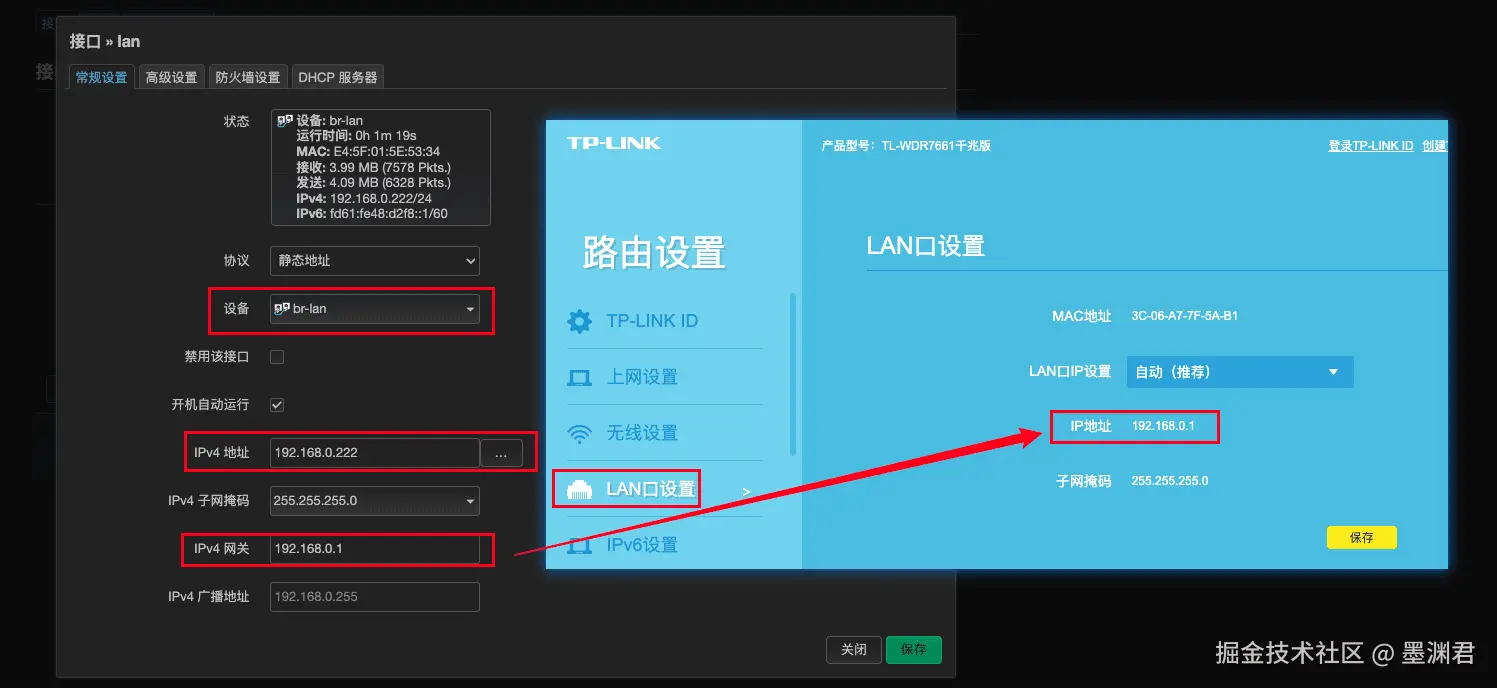The width and height of the screenshot is (1497, 688).
Task: Switch to the 高级设置 tab
Action: point(171,77)
